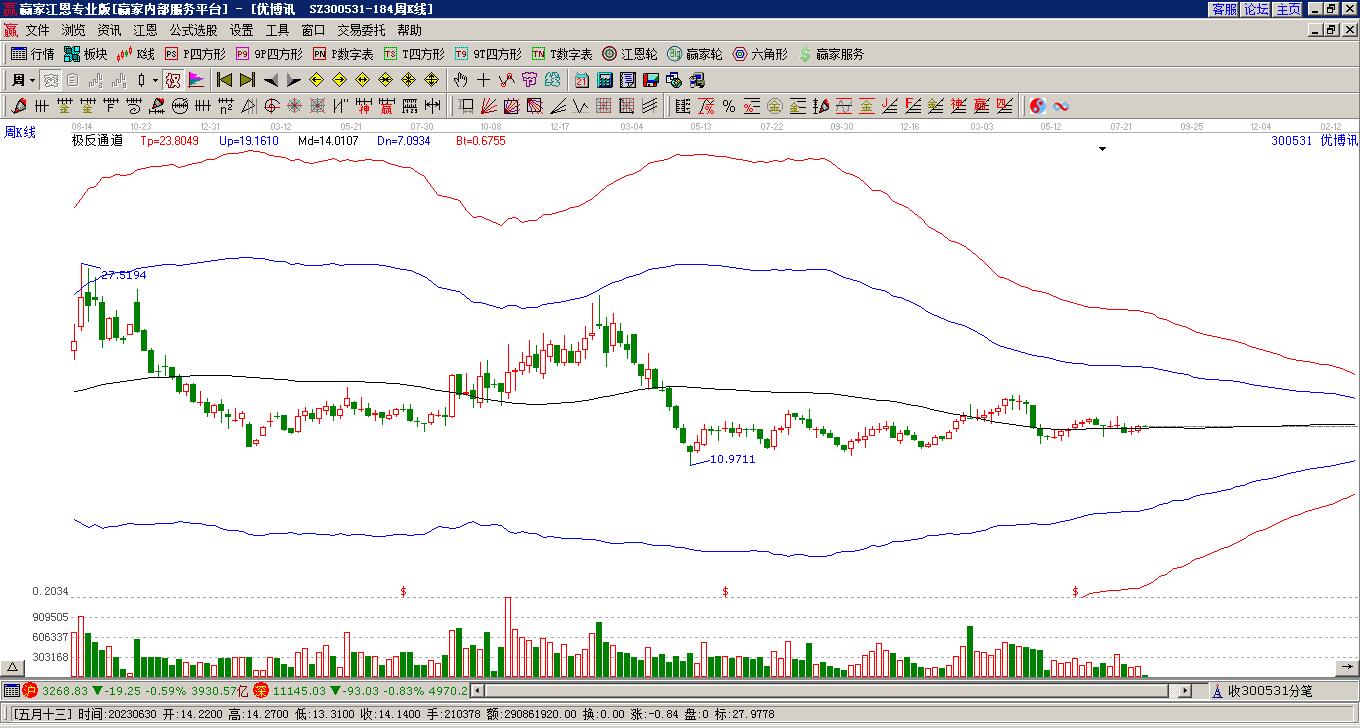Open the 江恩 menu
The width and height of the screenshot is (1360, 728).
click(x=145, y=30)
